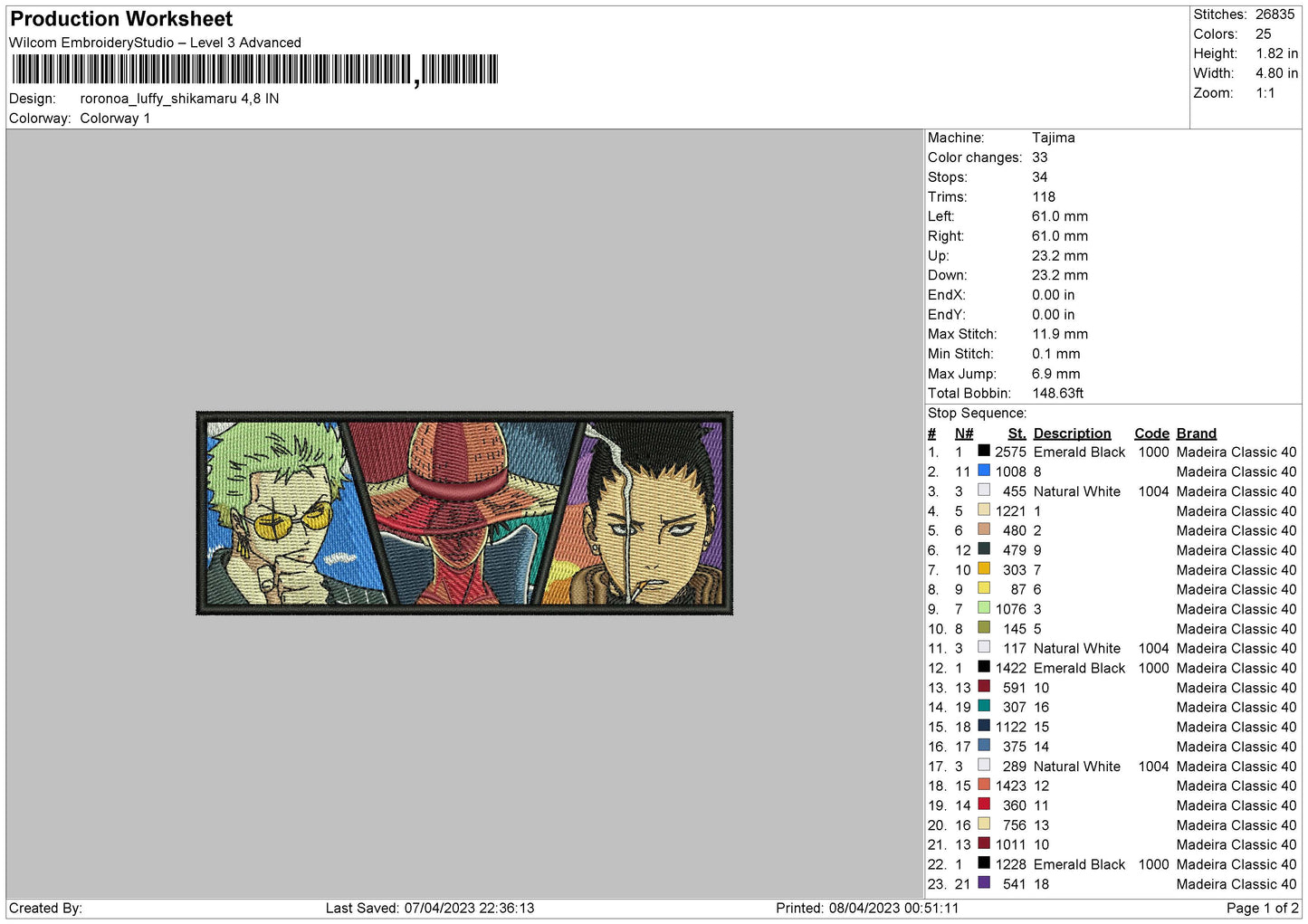Select the Color changes value 33
Screen dimensions: 1308x924
[1040, 157]
